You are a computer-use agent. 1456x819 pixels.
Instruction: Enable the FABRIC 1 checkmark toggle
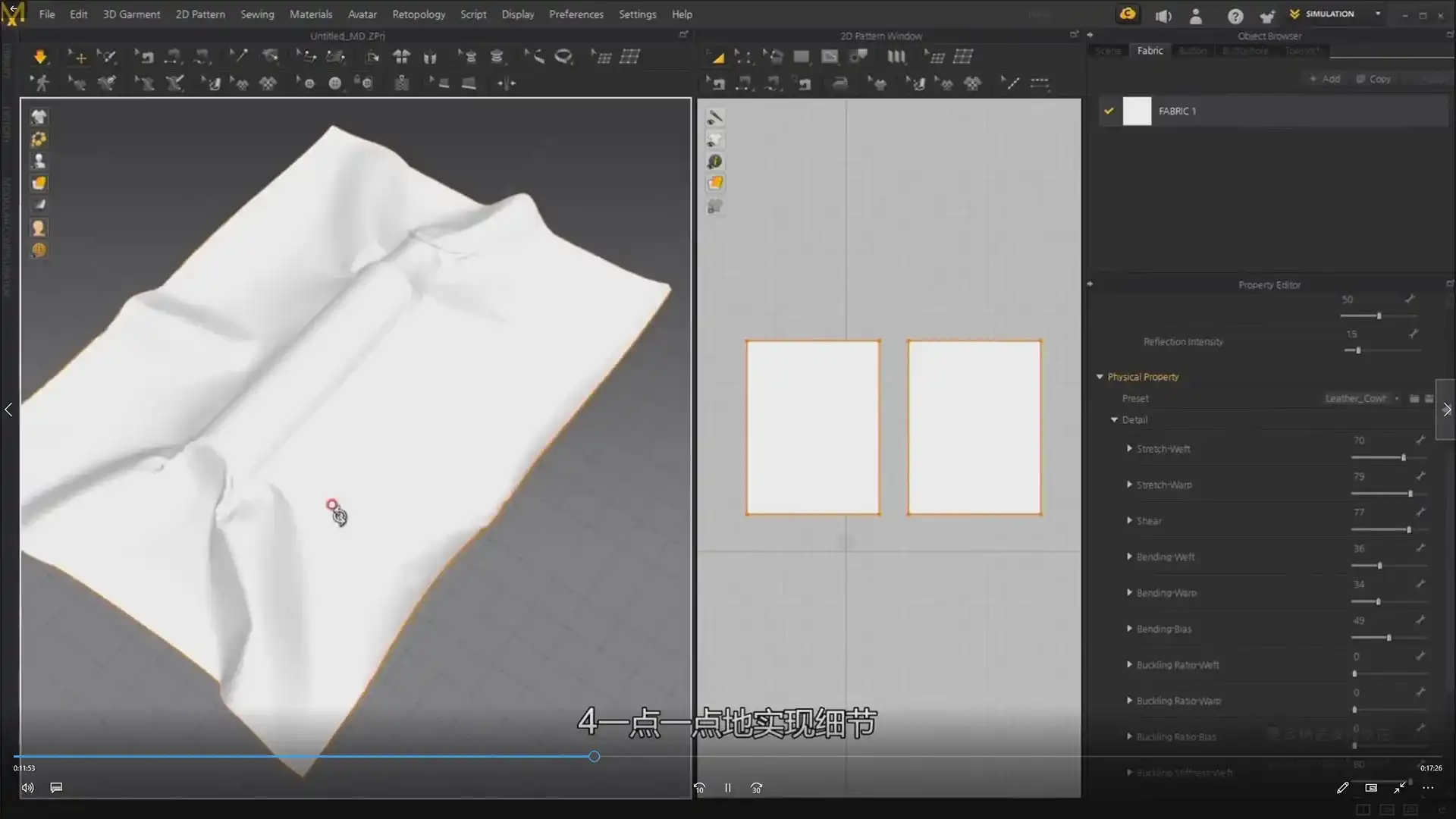pyautogui.click(x=1109, y=111)
